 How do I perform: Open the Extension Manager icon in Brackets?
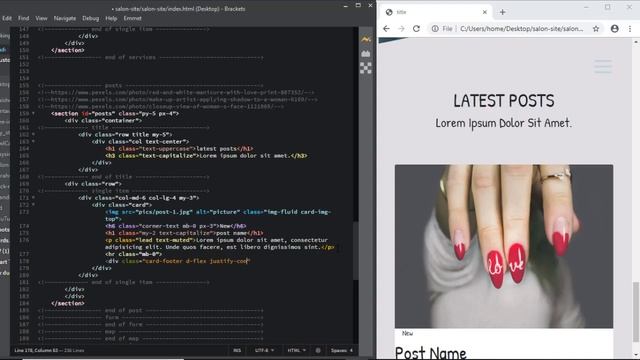click(366, 53)
